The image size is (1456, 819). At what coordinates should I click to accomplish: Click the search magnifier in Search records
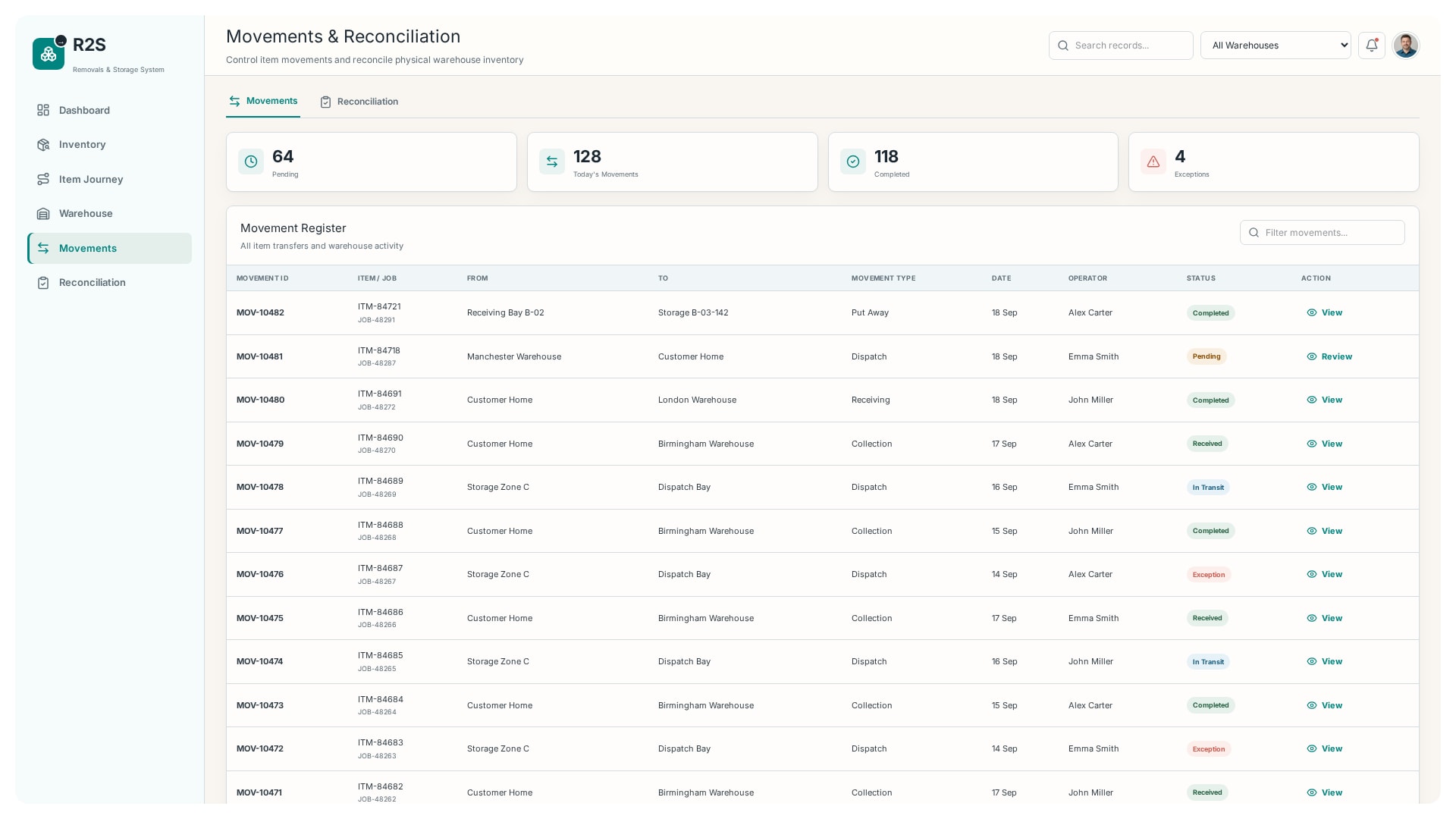(x=1063, y=45)
